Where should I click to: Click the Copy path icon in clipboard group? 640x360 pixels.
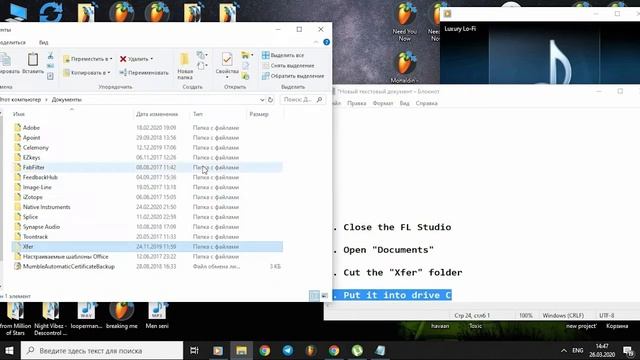pos(51,66)
